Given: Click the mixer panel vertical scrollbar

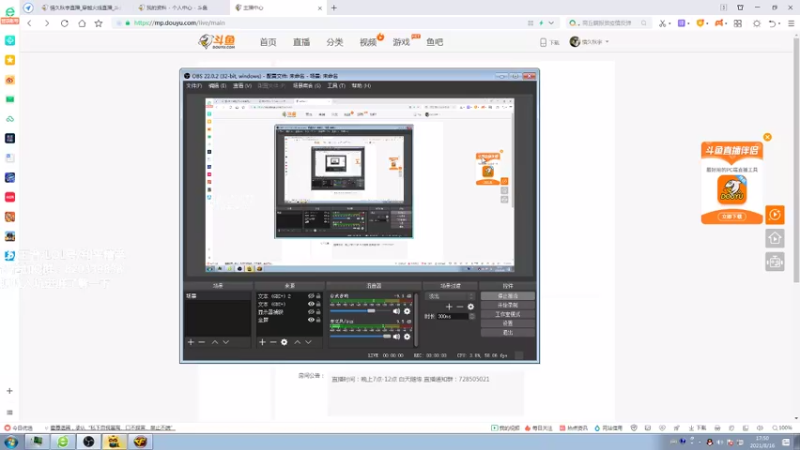Looking at the screenshot, I should 416,319.
